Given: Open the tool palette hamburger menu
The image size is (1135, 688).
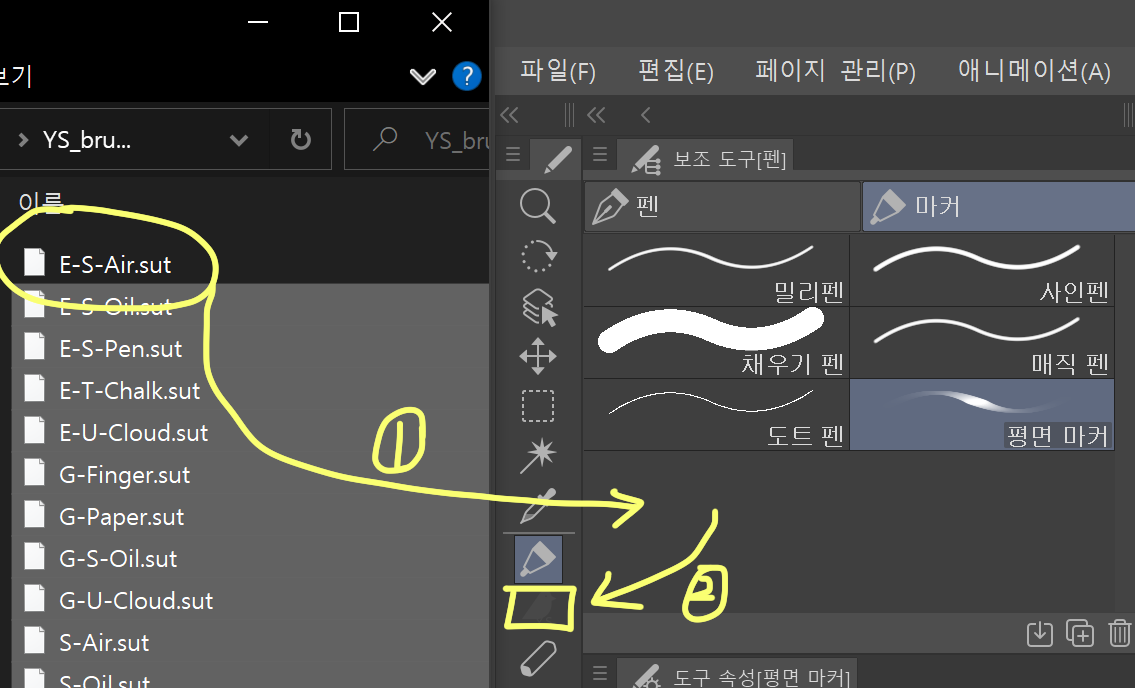Looking at the screenshot, I should coord(513,154).
